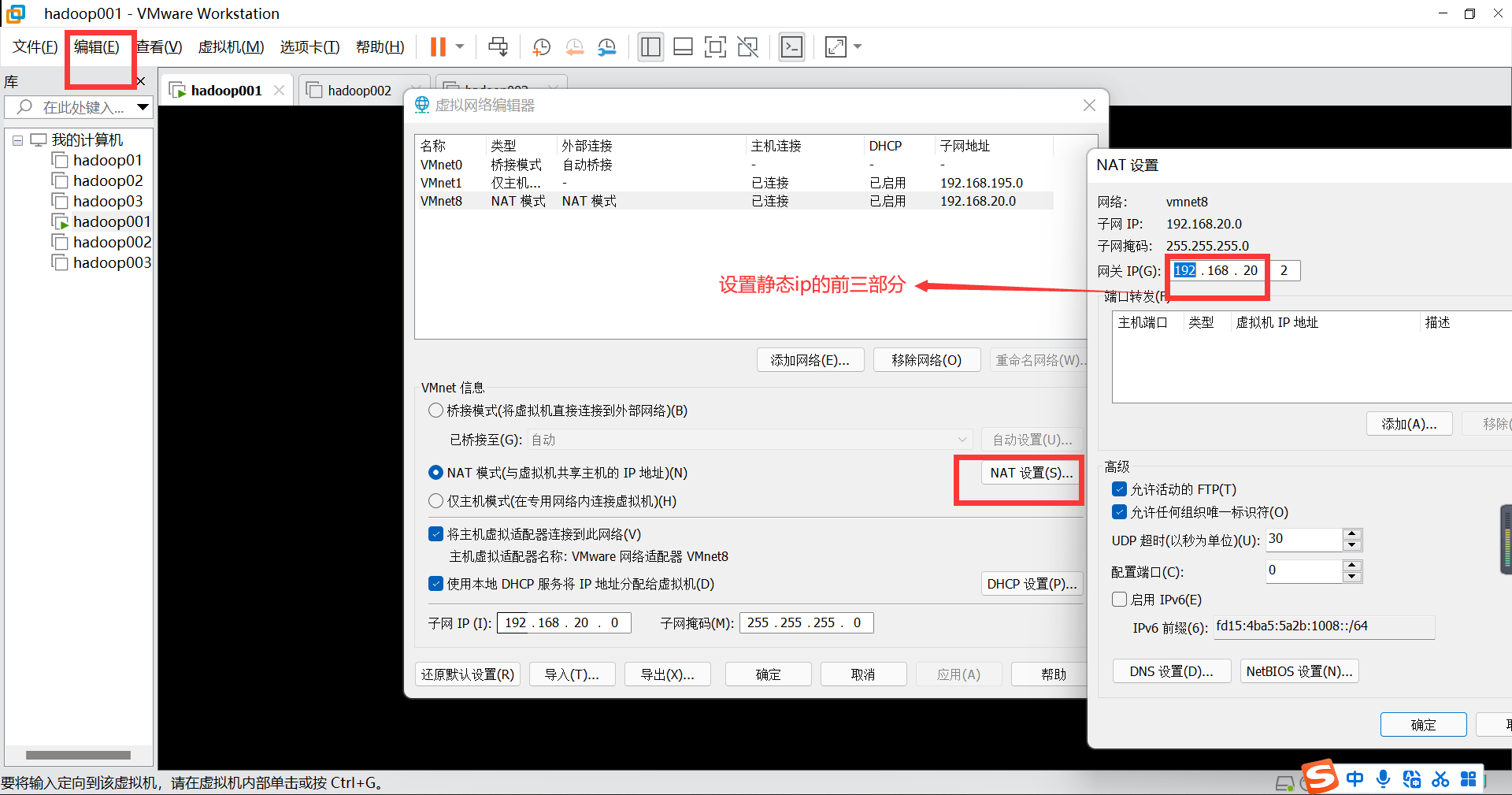Viewport: 1512px width, 795px height.
Task: Toggle the thumbnail bar view icon
Action: pos(683,47)
